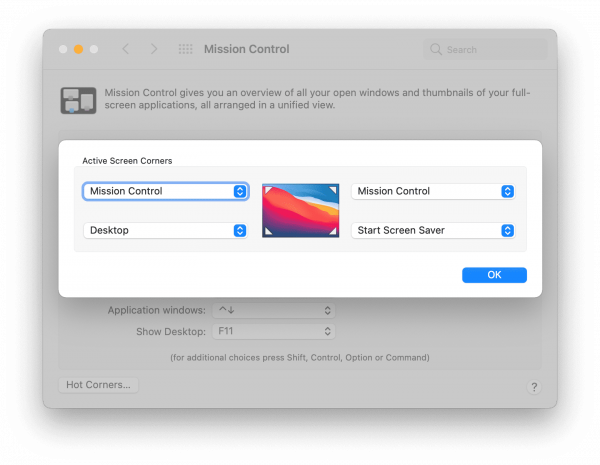Click the magnifier icon in Search
Screen dimensions: 600x465
[436, 49]
